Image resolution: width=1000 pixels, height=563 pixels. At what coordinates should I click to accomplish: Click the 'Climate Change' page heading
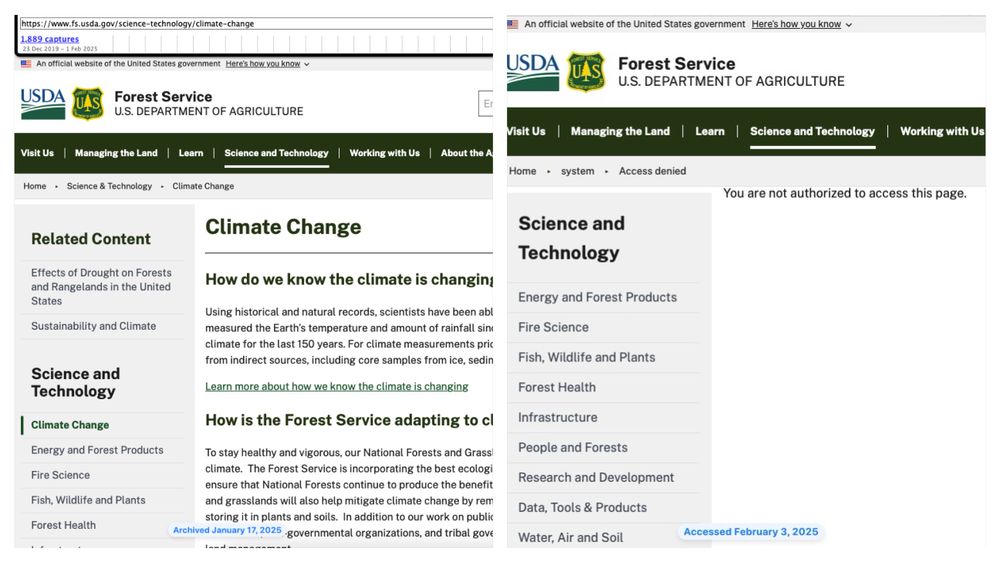pos(283,227)
